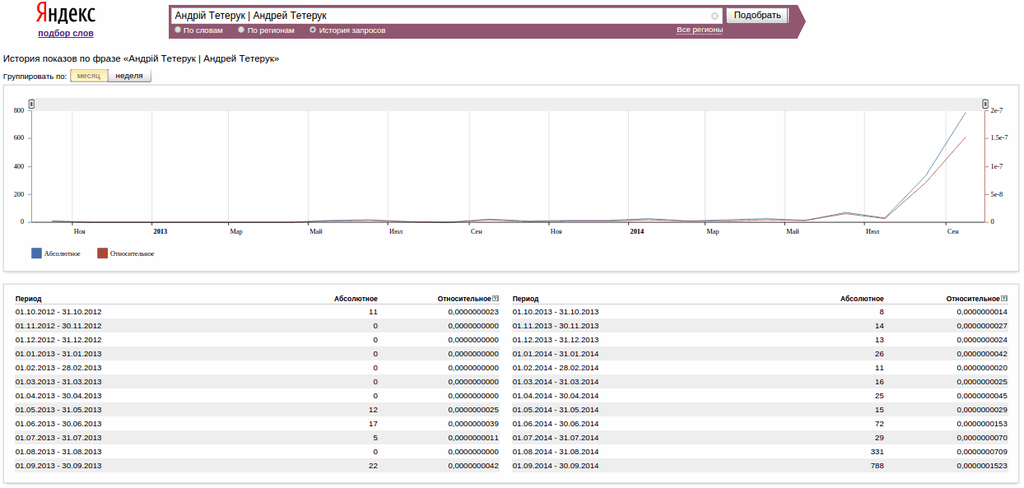Click the 2e-7 label on right axis
The width and height of the screenshot is (1024, 488).
point(997,110)
